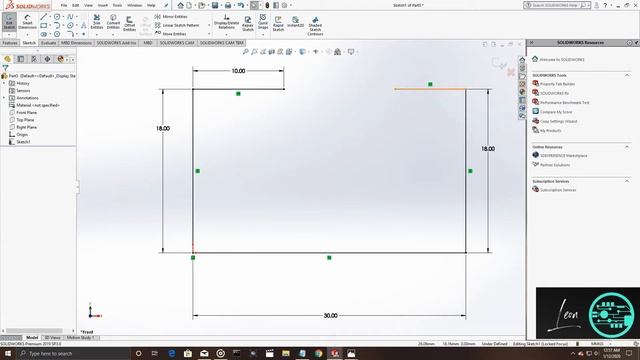The width and height of the screenshot is (640, 360).
Task: Collapse the Subscription Services section
Action: (627, 181)
